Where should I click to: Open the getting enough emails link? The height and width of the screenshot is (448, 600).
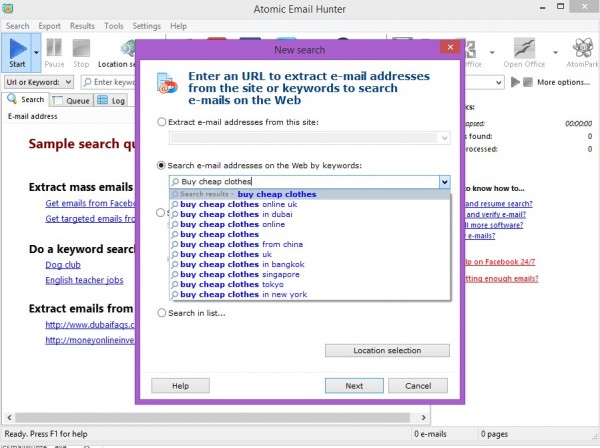coord(502,279)
